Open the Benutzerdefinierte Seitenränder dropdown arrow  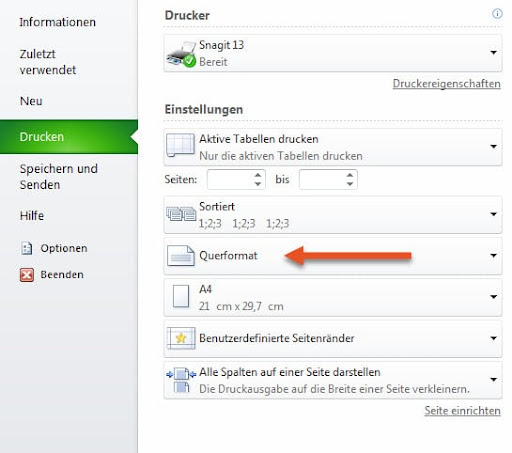point(494,338)
